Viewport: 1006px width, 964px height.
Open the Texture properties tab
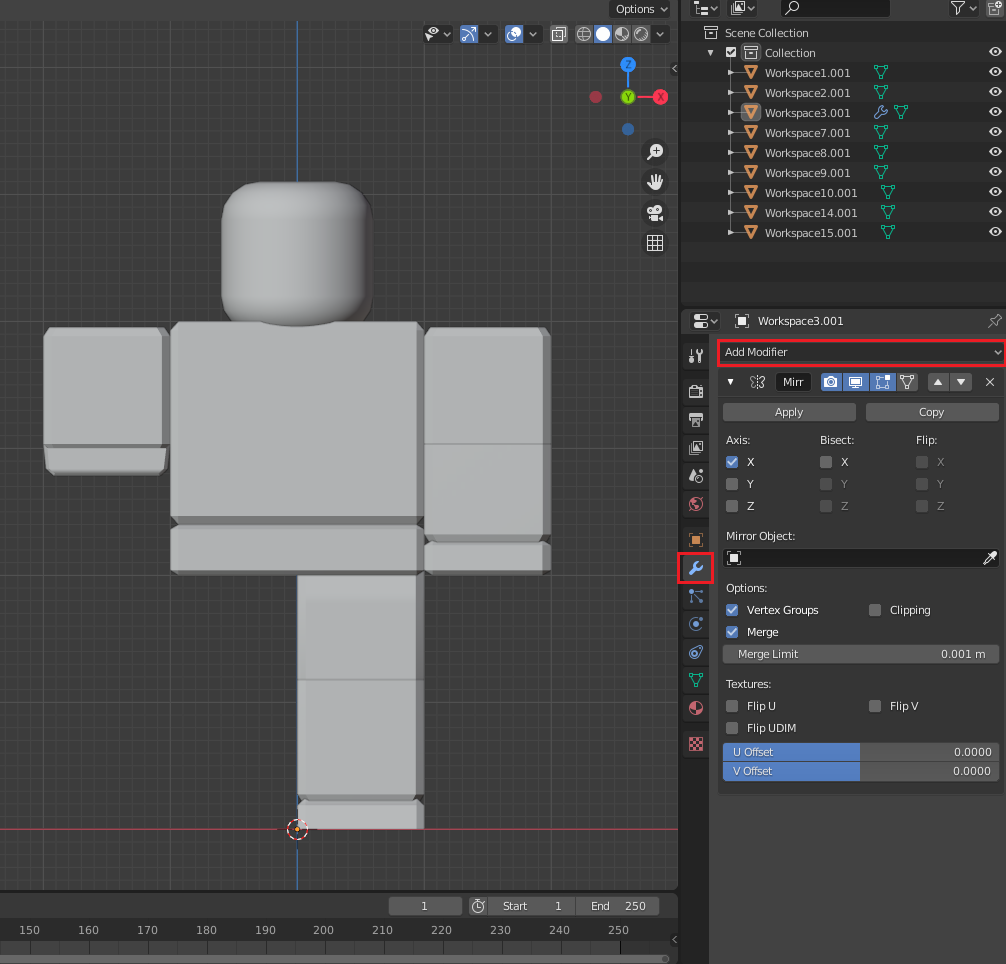695,744
